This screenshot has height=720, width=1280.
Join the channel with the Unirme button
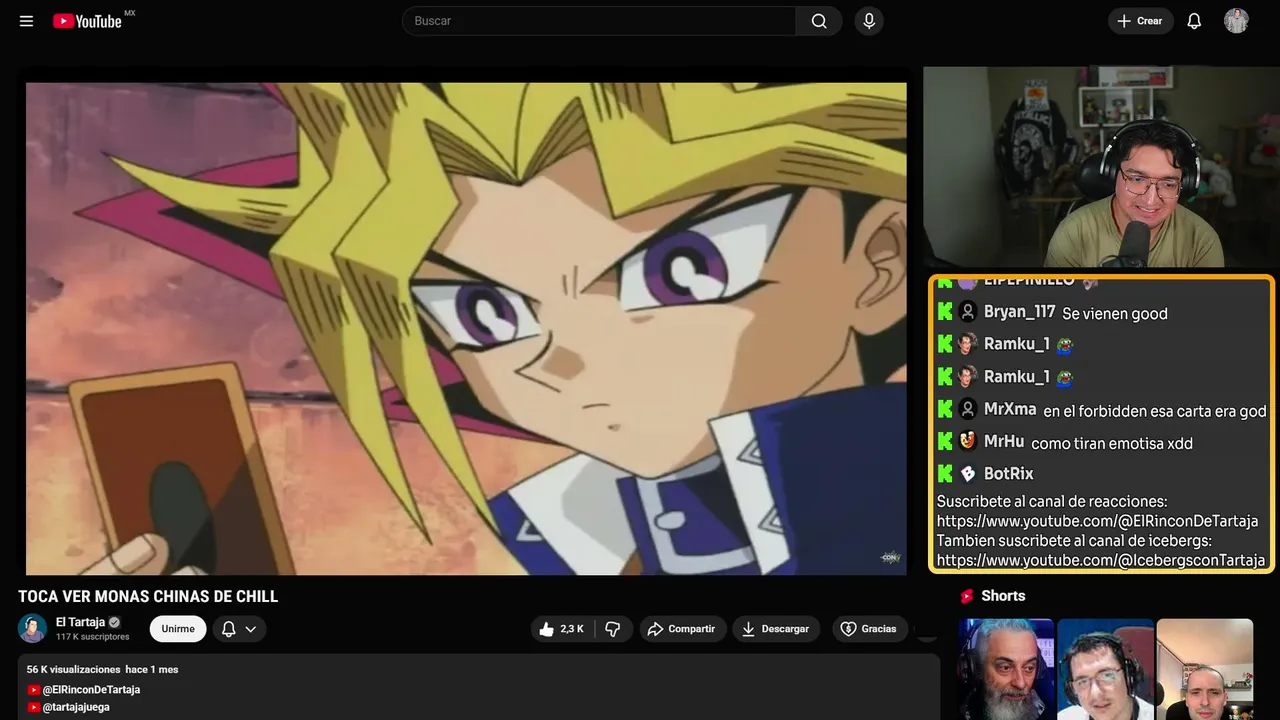[x=178, y=629]
